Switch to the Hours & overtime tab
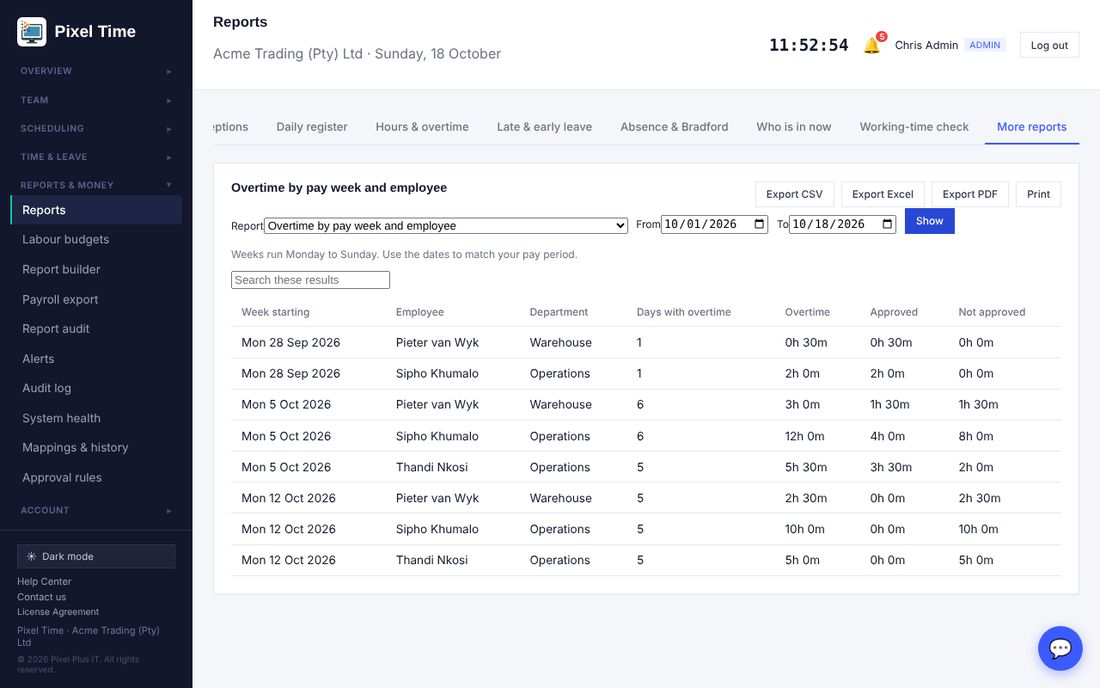The height and width of the screenshot is (688, 1100). (x=422, y=127)
